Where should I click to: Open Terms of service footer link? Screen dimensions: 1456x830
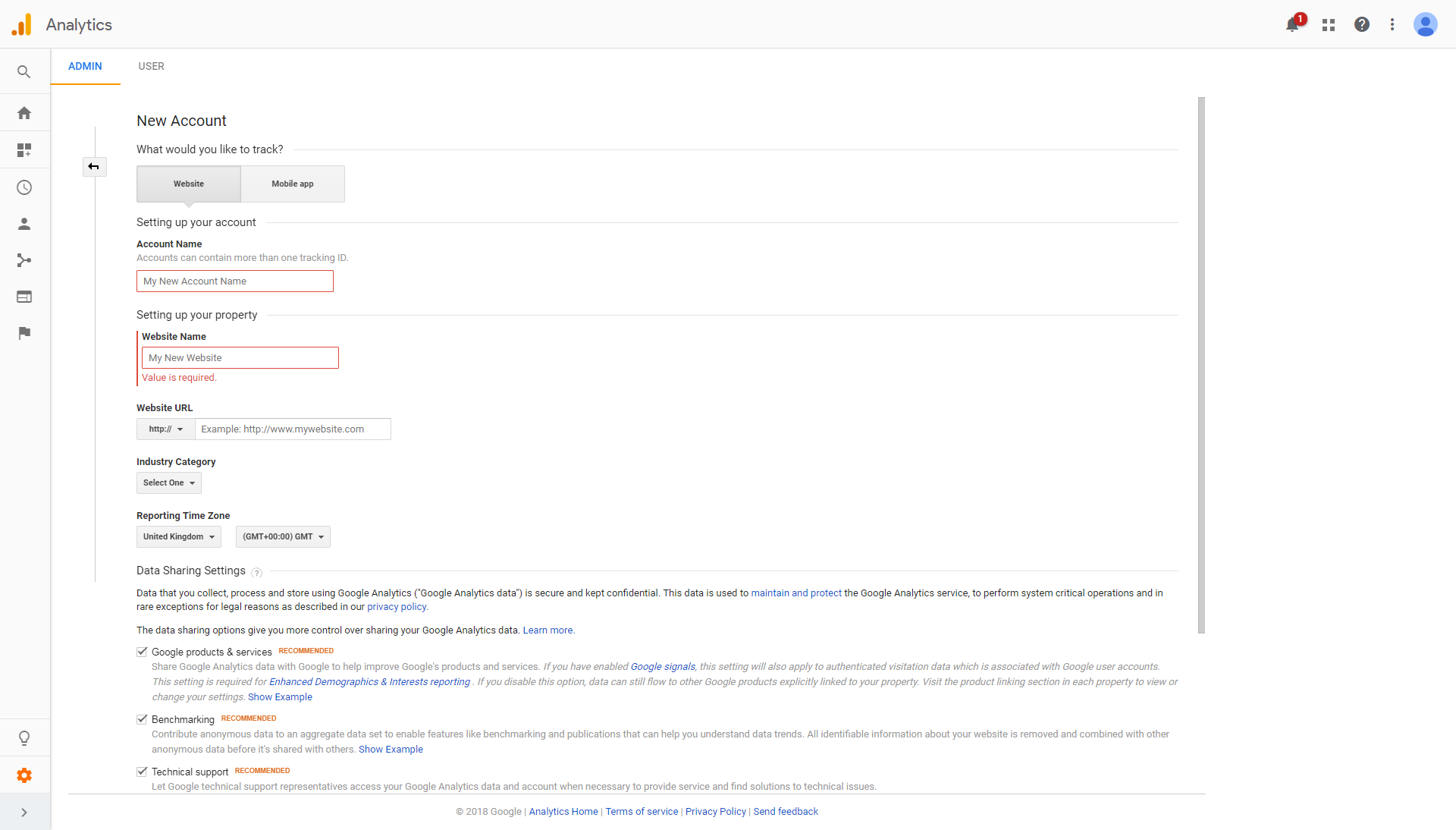pos(642,812)
